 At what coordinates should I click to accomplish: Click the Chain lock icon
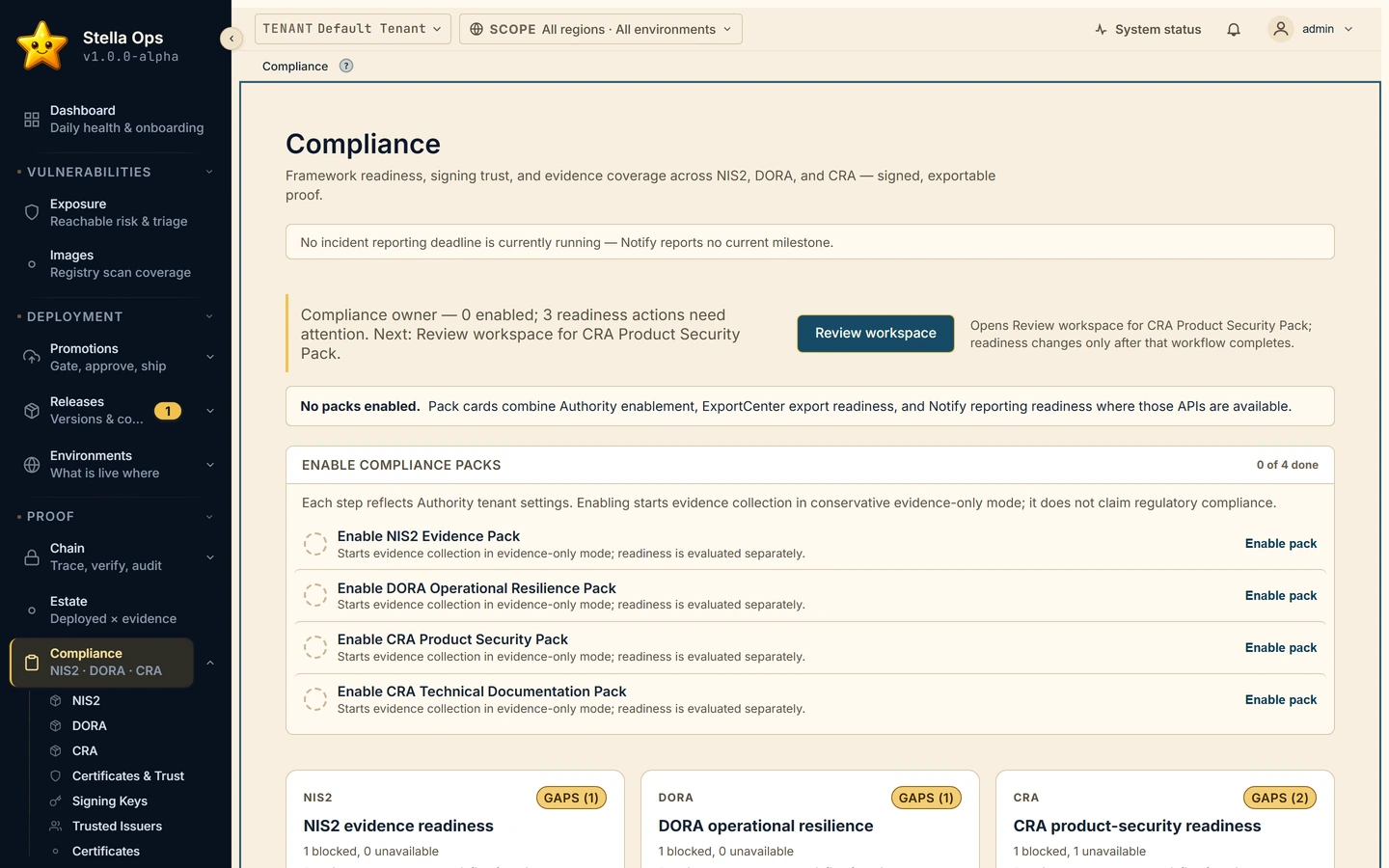[x=32, y=557]
